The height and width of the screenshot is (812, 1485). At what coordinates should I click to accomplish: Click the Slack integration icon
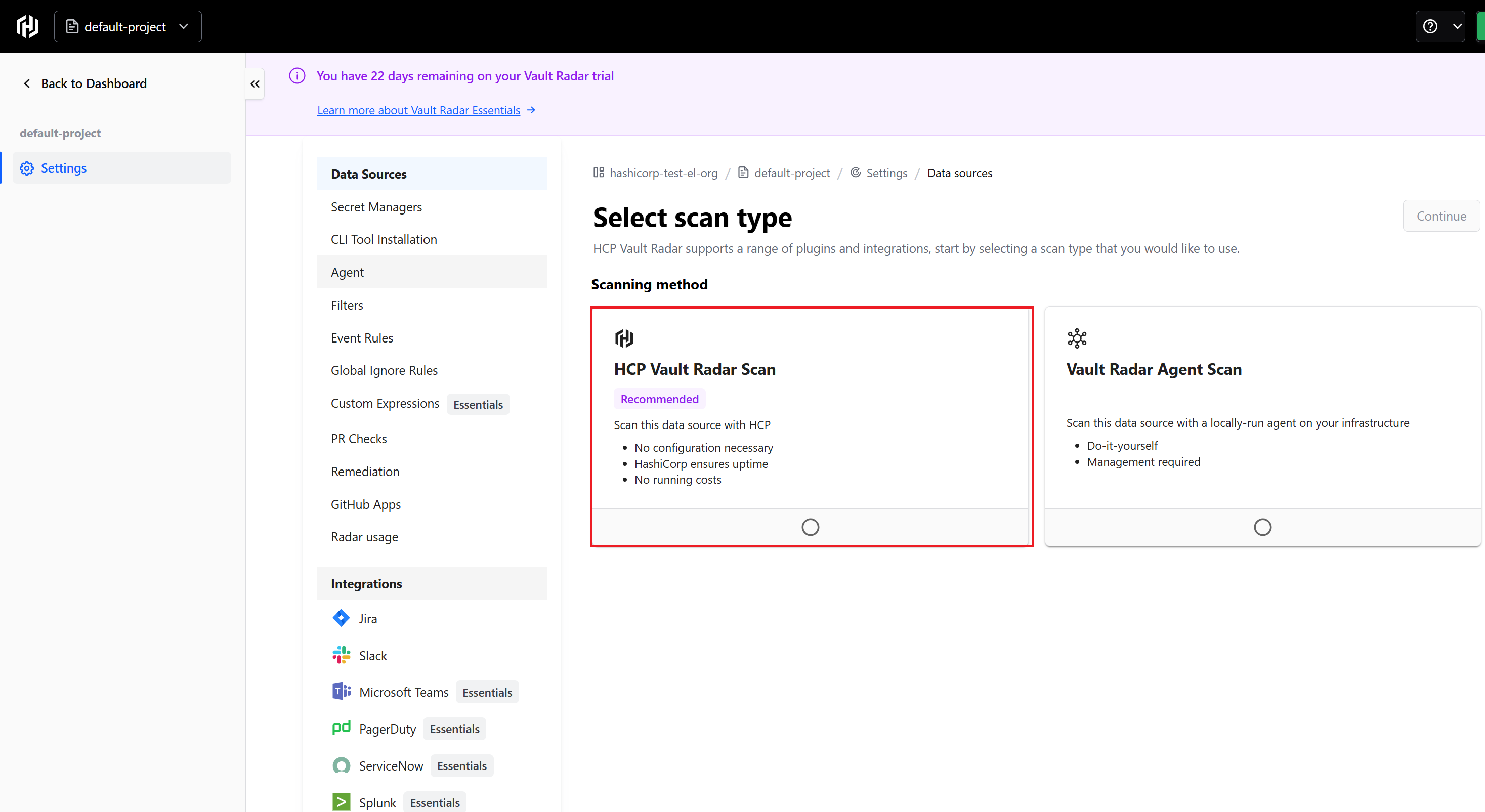[x=341, y=655]
